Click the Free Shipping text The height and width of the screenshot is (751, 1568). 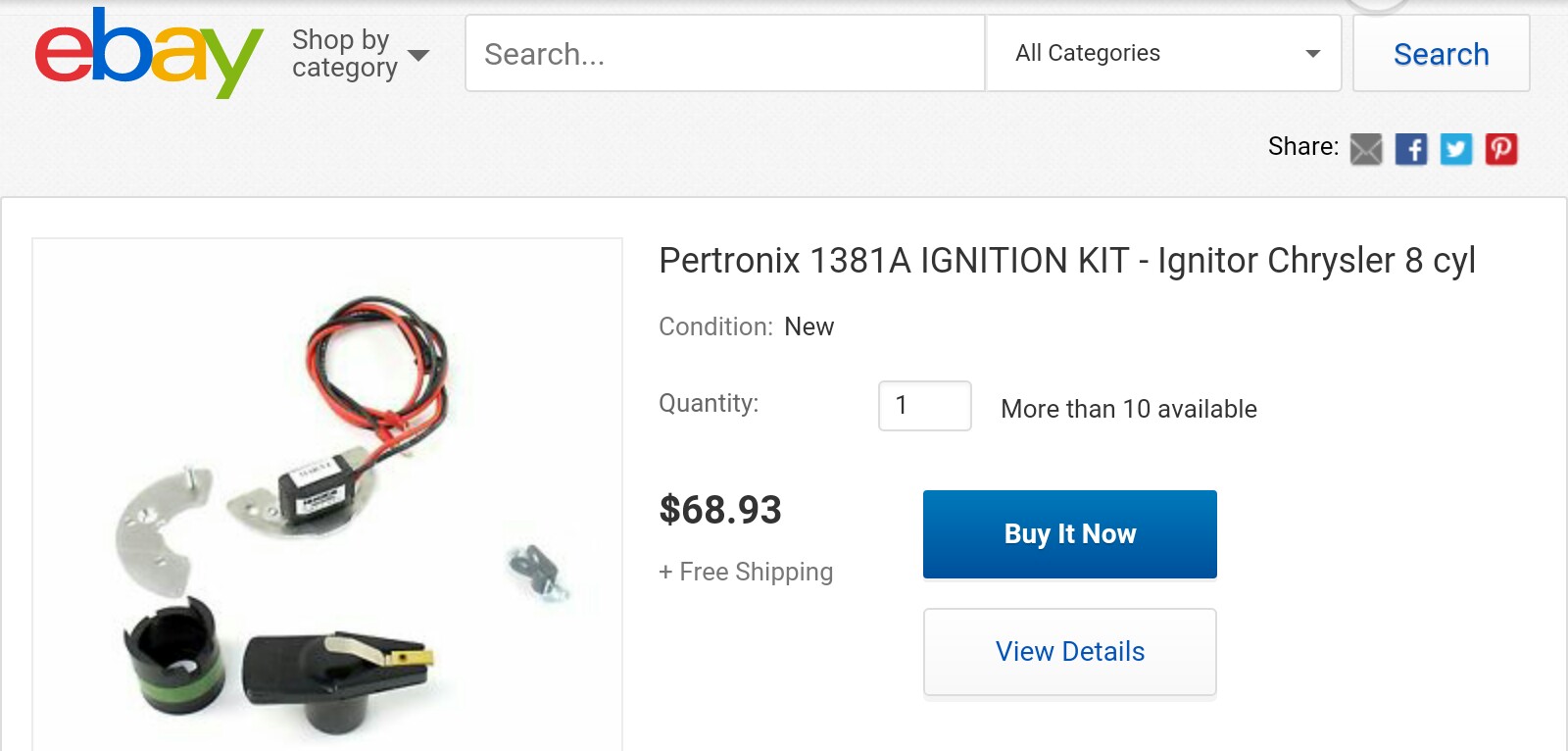(x=746, y=572)
